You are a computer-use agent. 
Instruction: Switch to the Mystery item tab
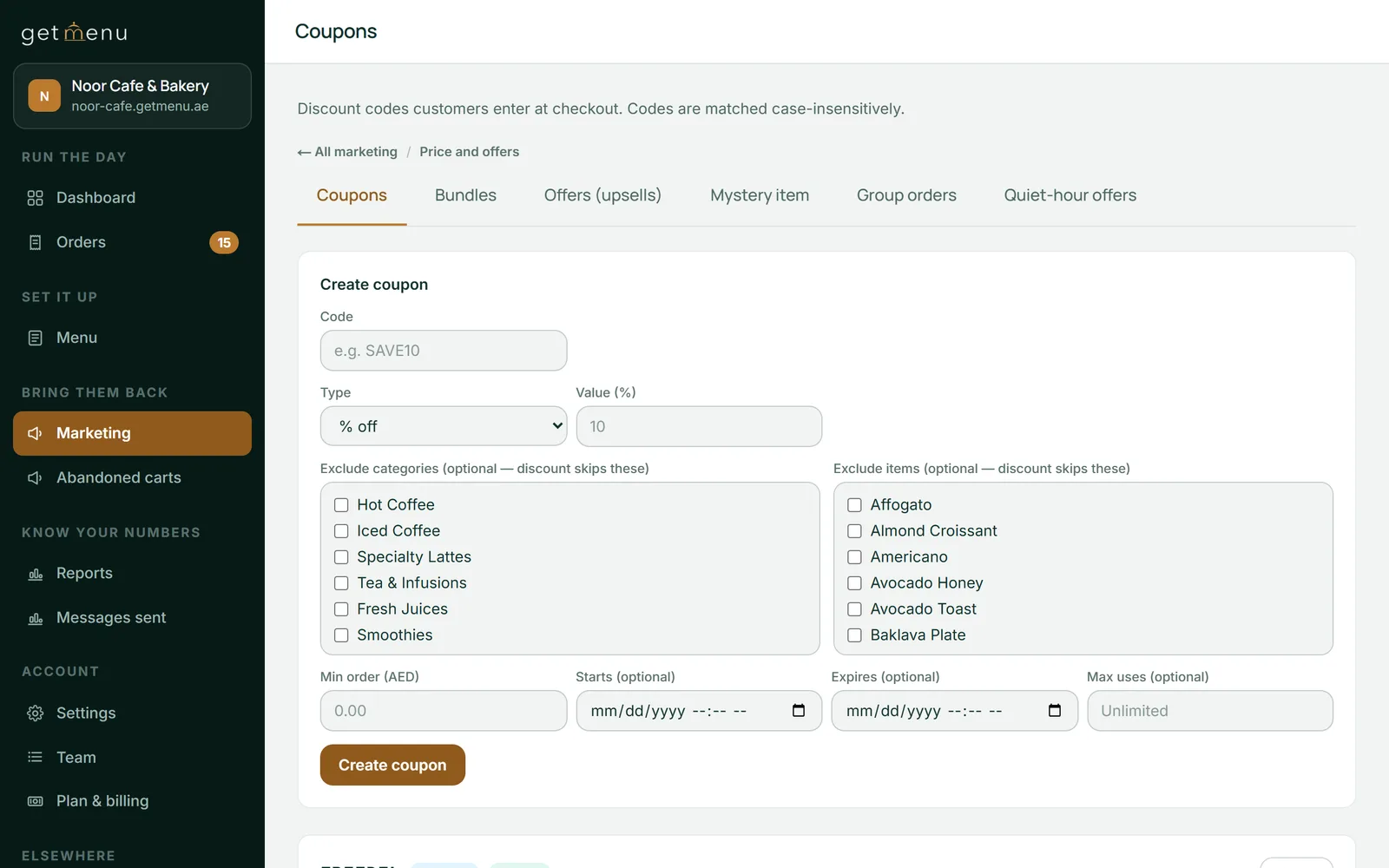760,195
